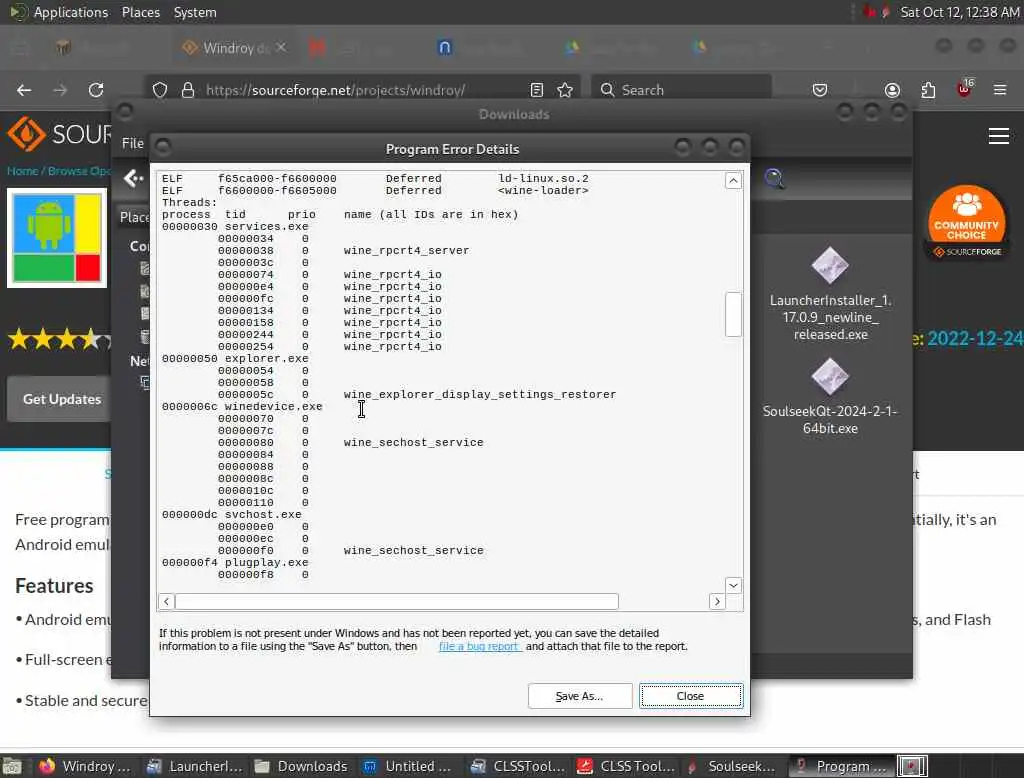Screen dimensions: 1024x778
Task: Switch to CLSS Tool... taskbar item
Action: point(626,766)
